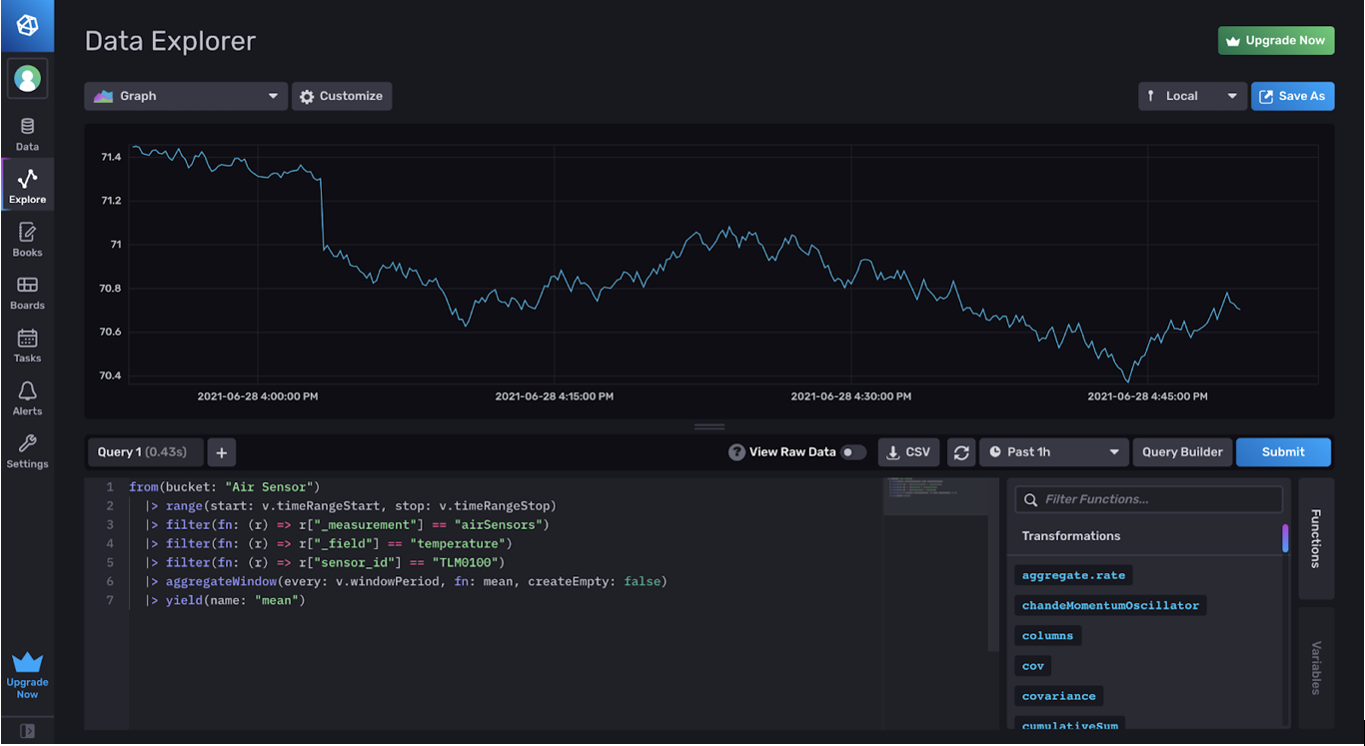The image size is (1365, 746).
Task: Click the "temperature" field filter line
Action: (328, 544)
